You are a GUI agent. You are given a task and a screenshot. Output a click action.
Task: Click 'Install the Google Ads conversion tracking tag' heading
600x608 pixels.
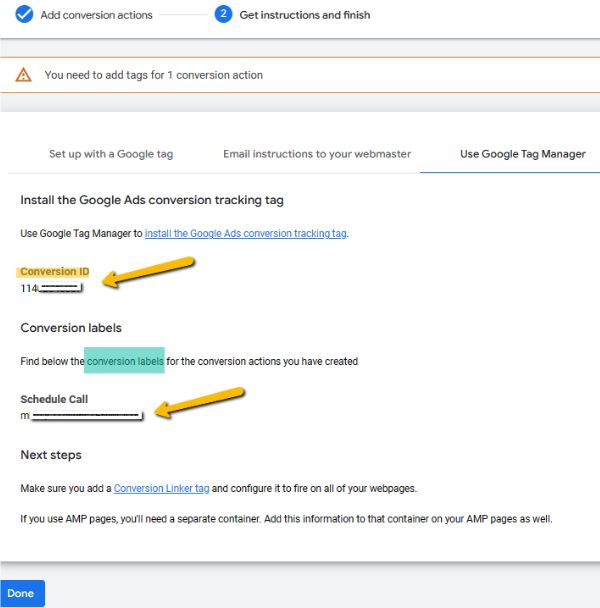point(152,200)
